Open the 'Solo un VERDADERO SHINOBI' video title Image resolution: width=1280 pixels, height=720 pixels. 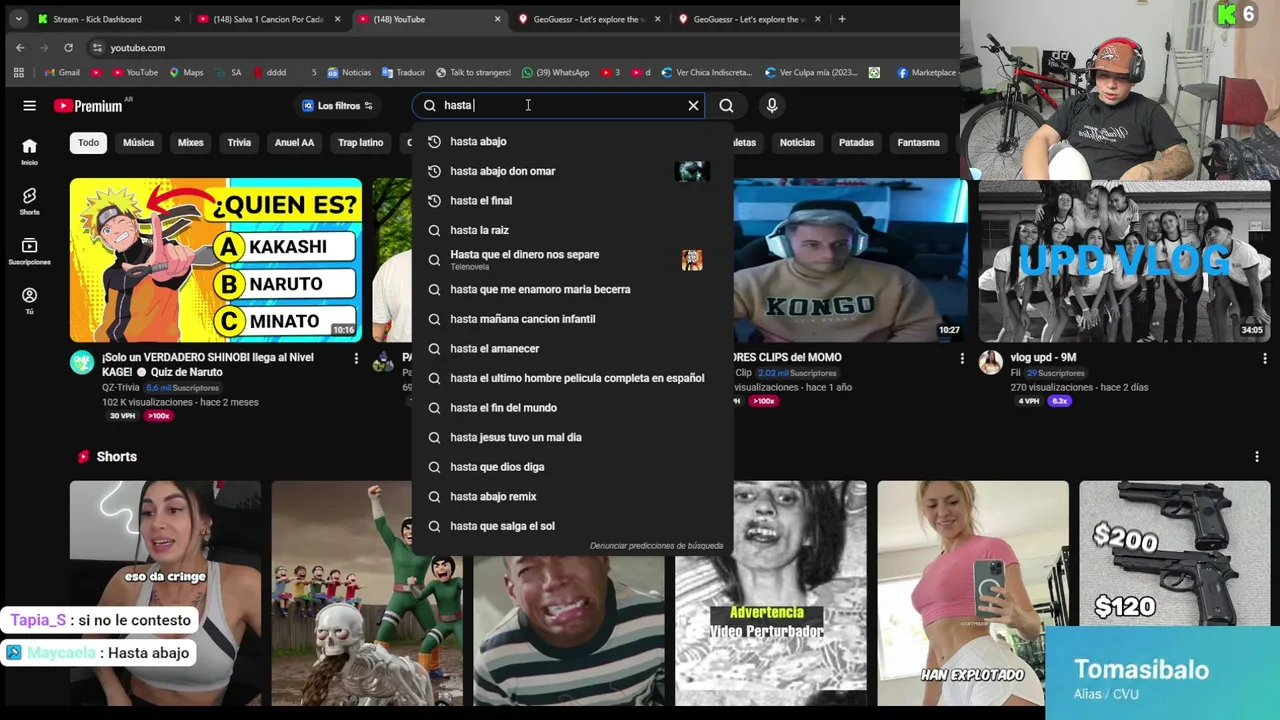coord(208,364)
